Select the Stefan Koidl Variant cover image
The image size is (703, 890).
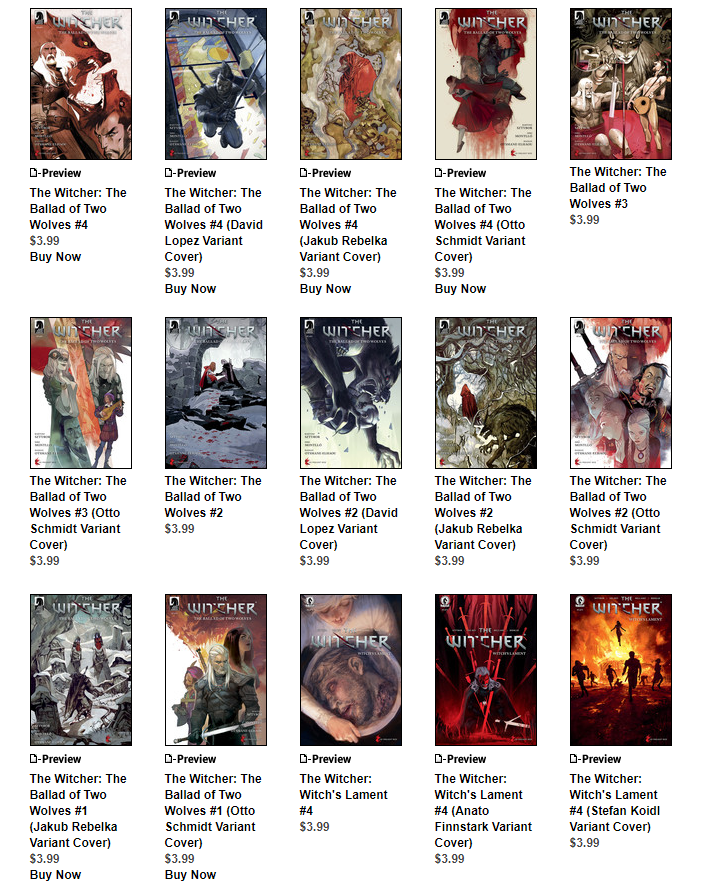coord(621,670)
